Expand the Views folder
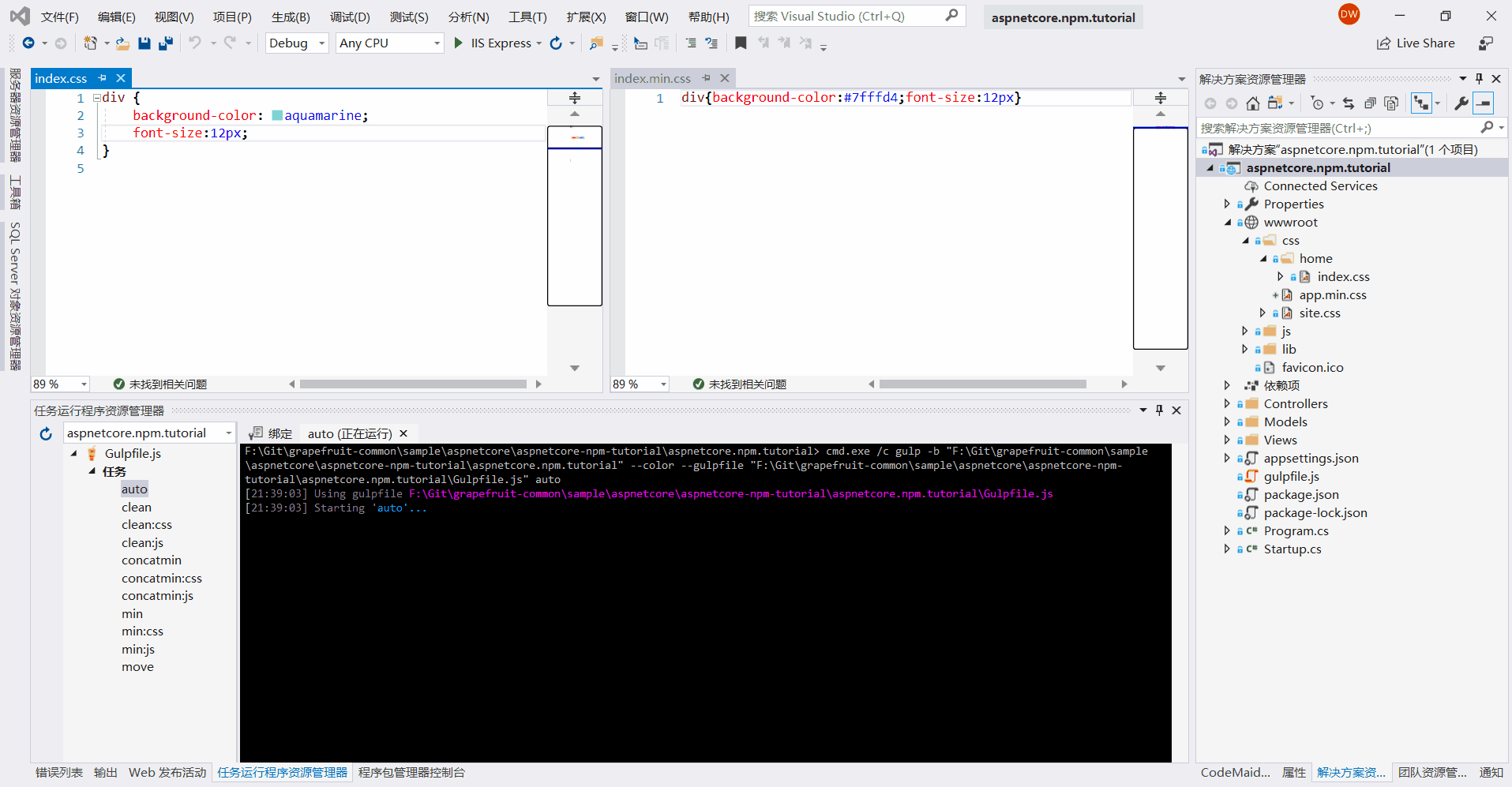The image size is (1512, 787). pyautogui.click(x=1227, y=440)
